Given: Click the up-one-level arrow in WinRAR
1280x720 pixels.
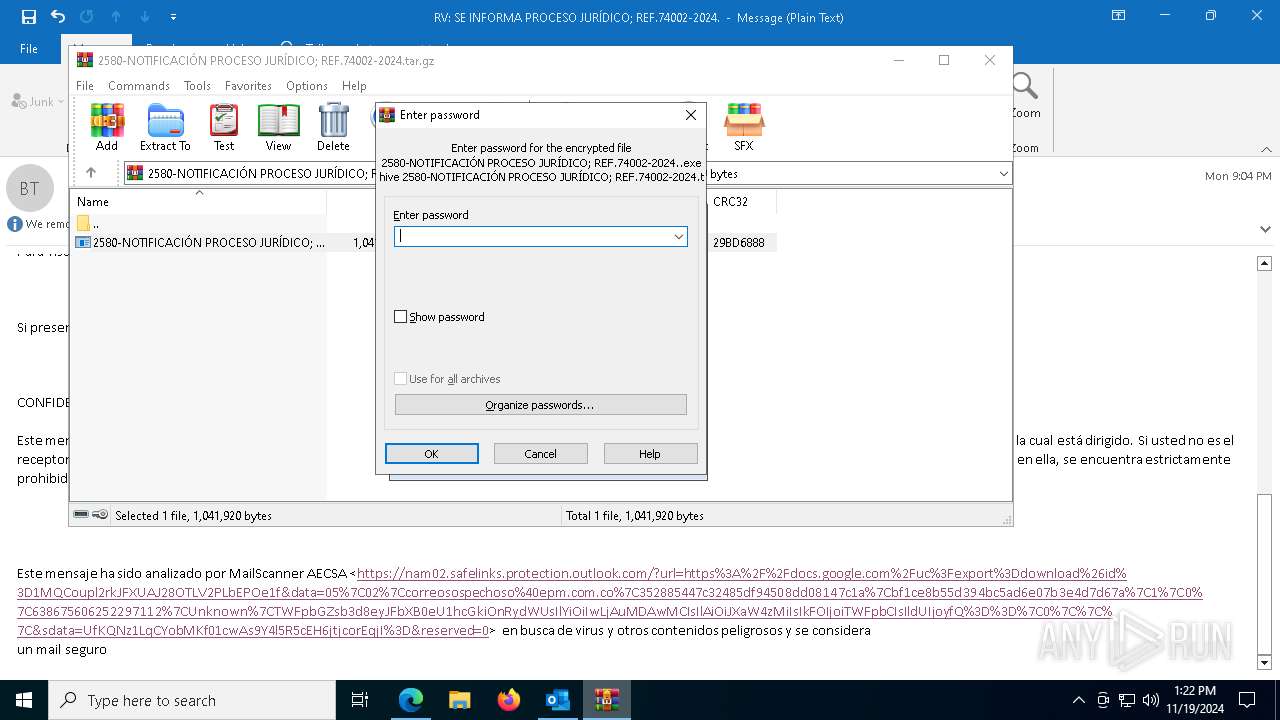Looking at the screenshot, I should coord(91,173).
